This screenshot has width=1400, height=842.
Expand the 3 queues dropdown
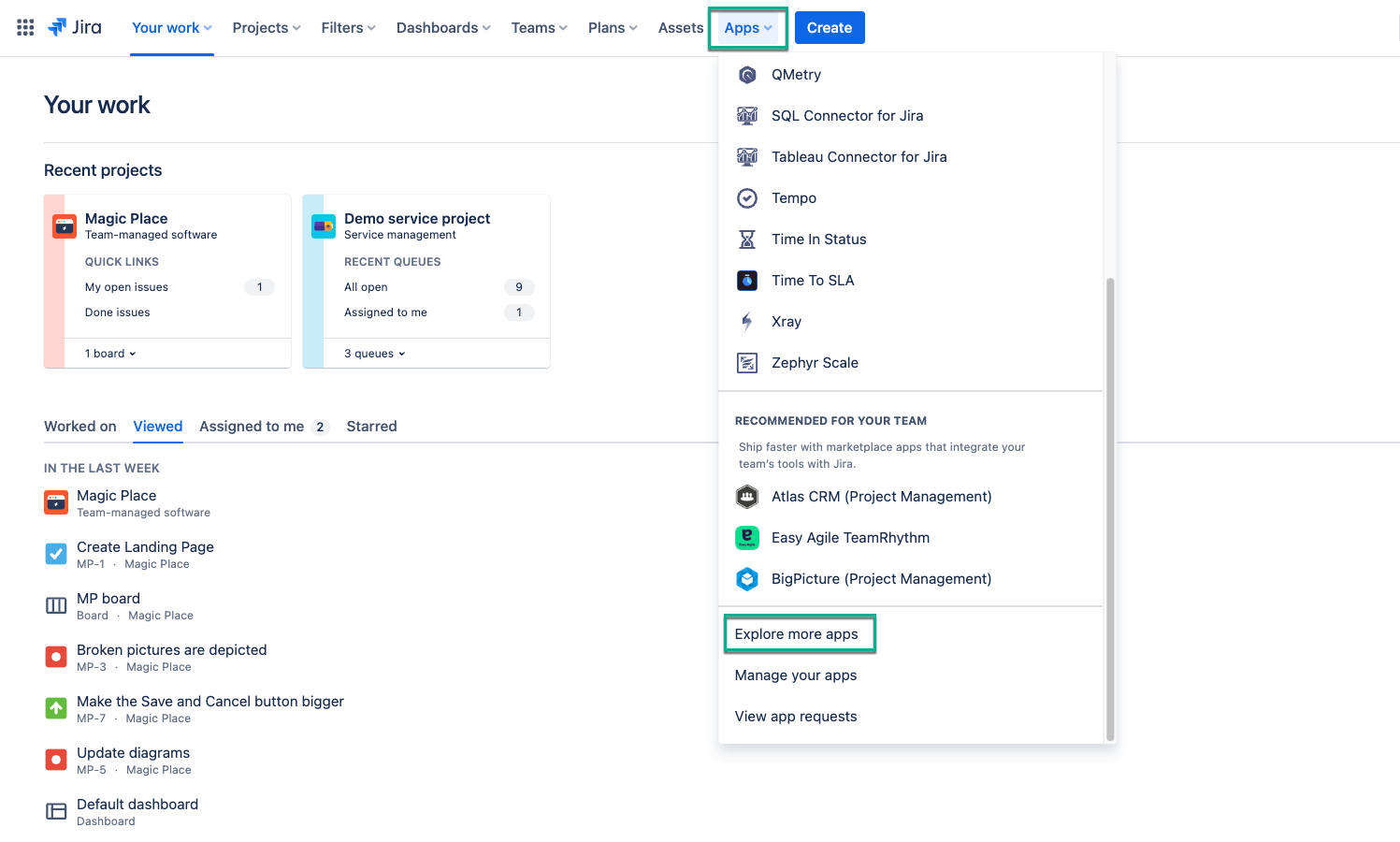[374, 353]
